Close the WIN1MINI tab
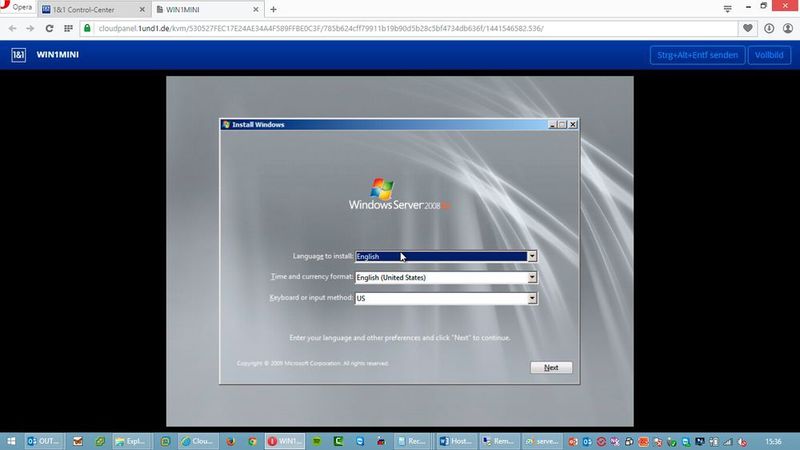800x450 pixels. [256, 9]
